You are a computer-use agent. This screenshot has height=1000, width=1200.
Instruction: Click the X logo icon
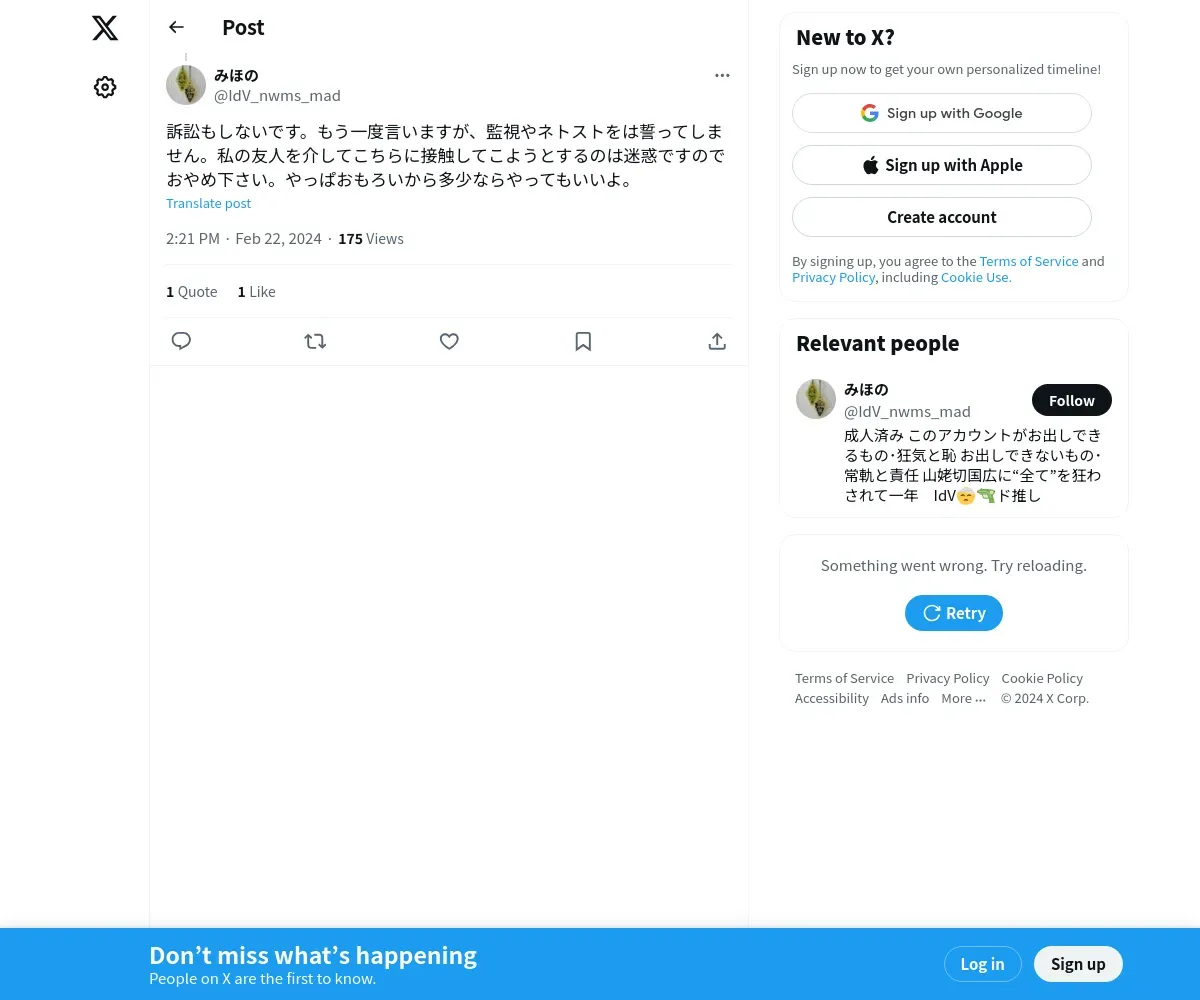(x=105, y=28)
